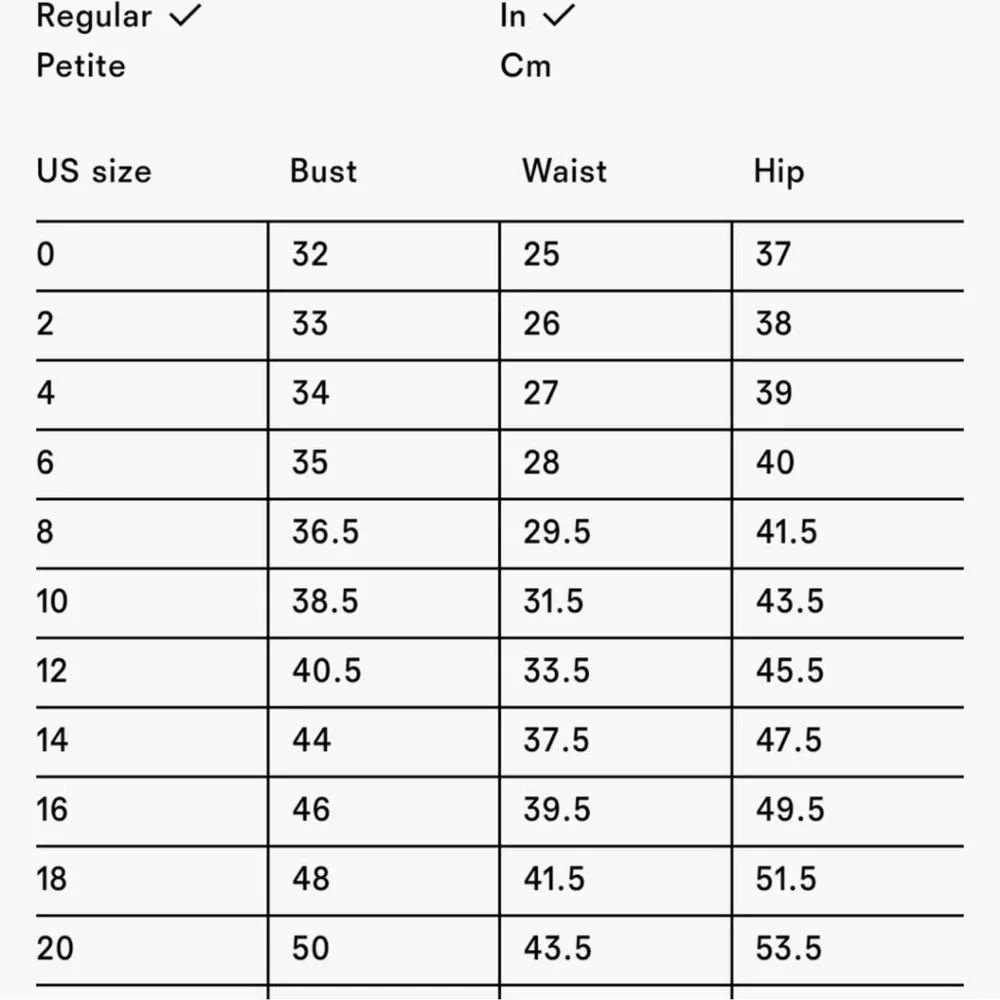1000x1000 pixels.
Task: Click the checkmark beside Regular
Action: [186, 15]
